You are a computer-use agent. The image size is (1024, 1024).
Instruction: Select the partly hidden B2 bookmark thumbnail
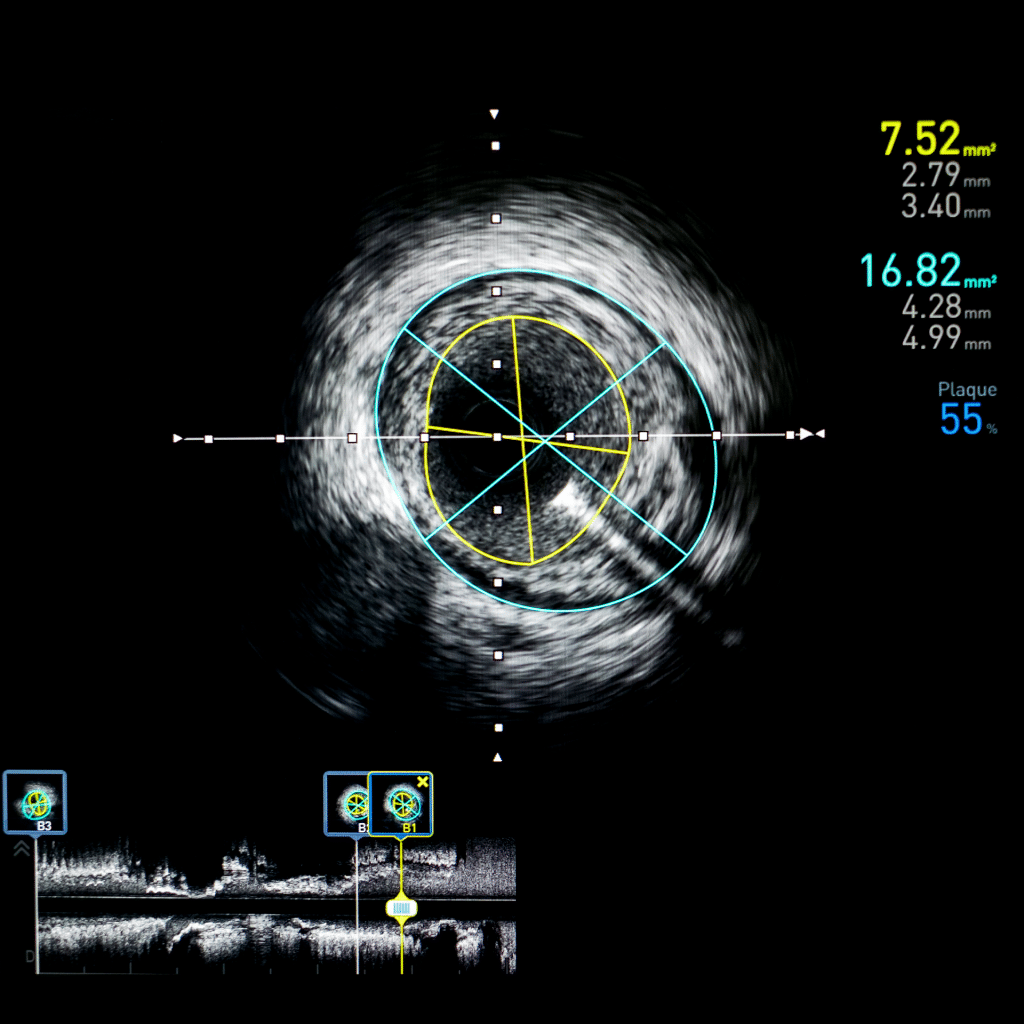tap(346, 804)
